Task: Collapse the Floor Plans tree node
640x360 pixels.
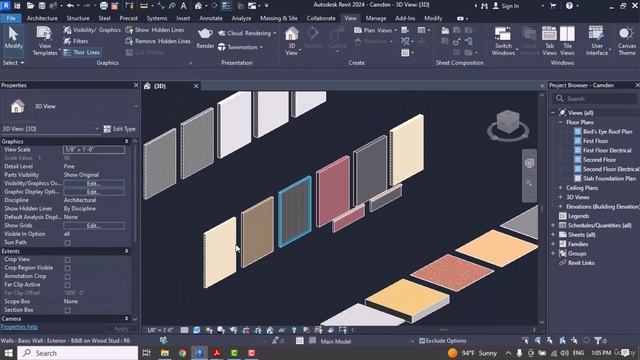Action: click(x=560, y=122)
